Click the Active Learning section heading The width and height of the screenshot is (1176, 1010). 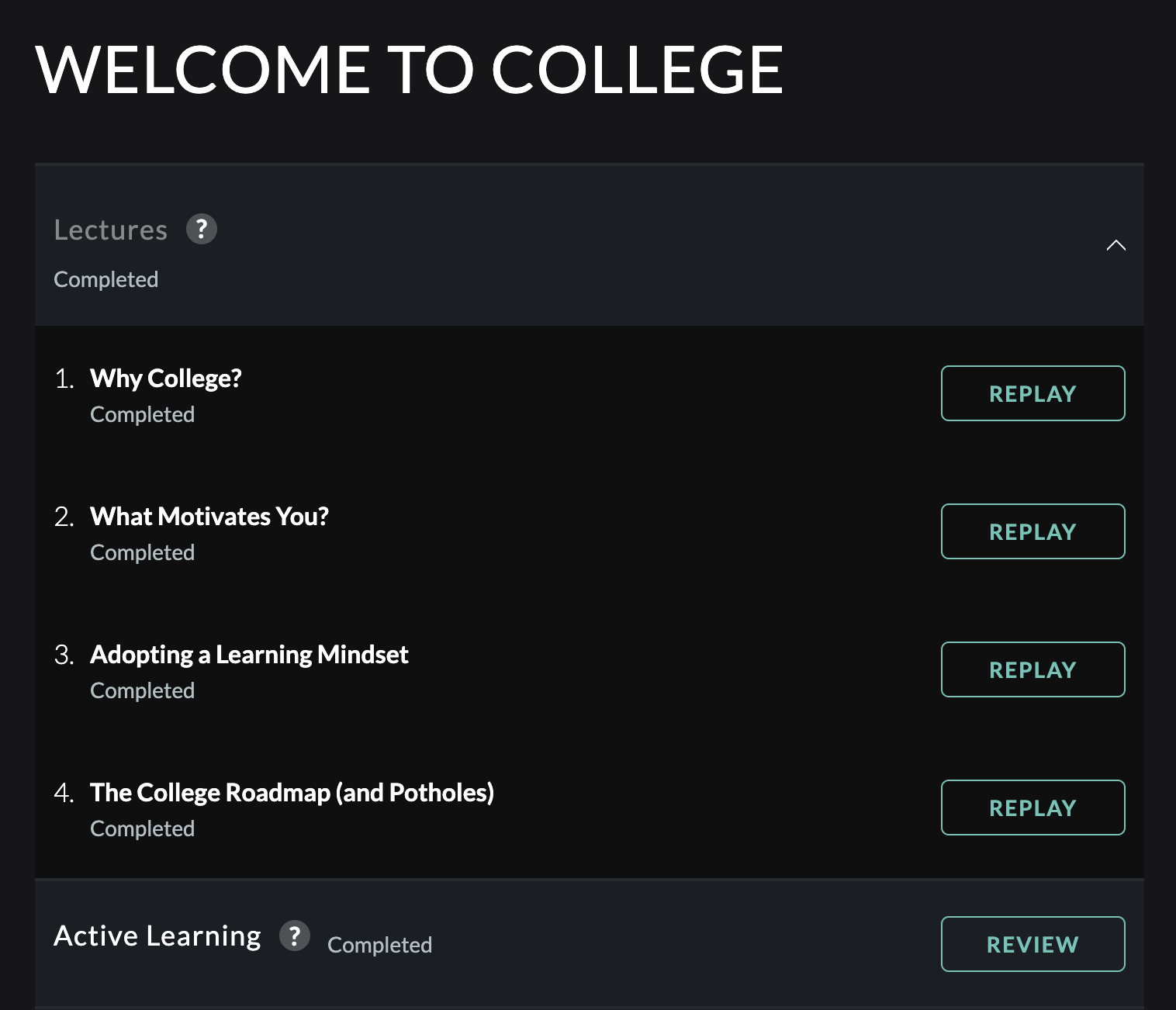point(157,936)
